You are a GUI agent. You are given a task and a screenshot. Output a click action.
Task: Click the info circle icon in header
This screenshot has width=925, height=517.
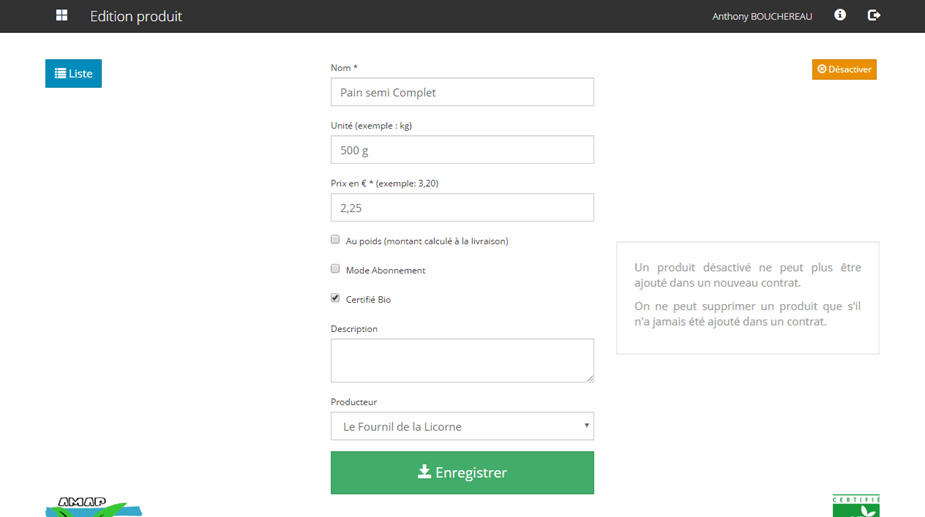[x=840, y=15]
